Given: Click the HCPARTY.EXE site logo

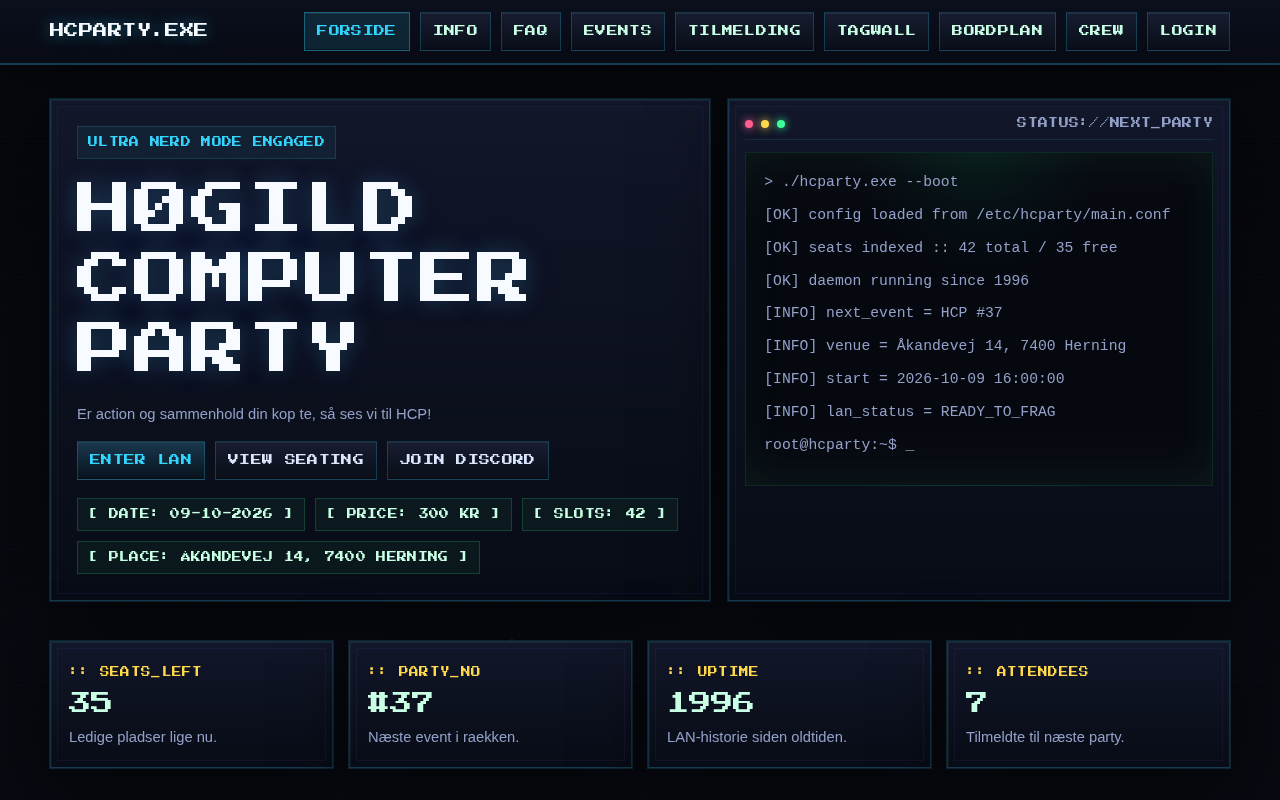Looking at the screenshot, I should (128, 30).
